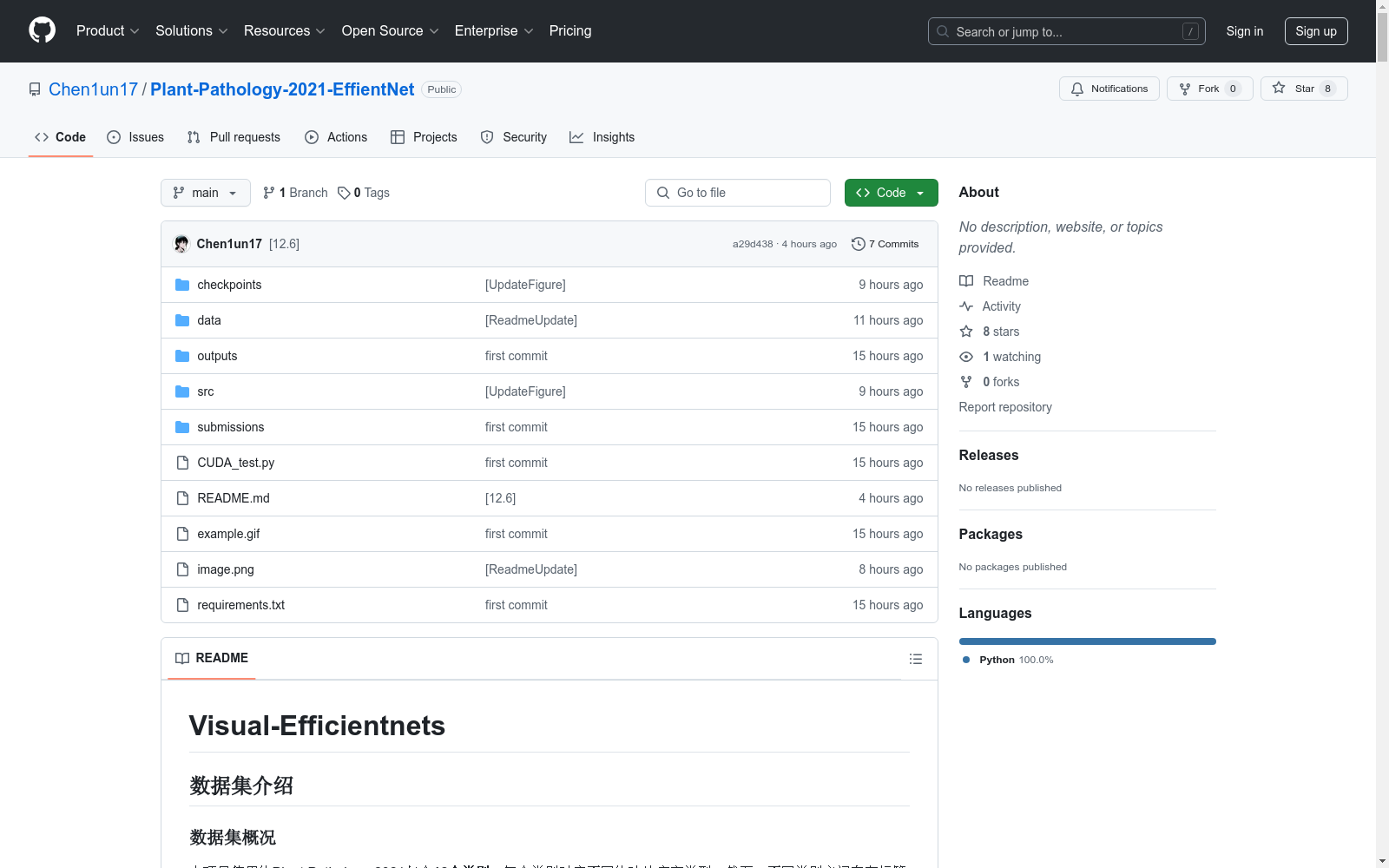Screen dimensions: 1389x868
Task: Click Chen1un17's avatar in the commit row
Action: pyautogui.click(x=181, y=244)
